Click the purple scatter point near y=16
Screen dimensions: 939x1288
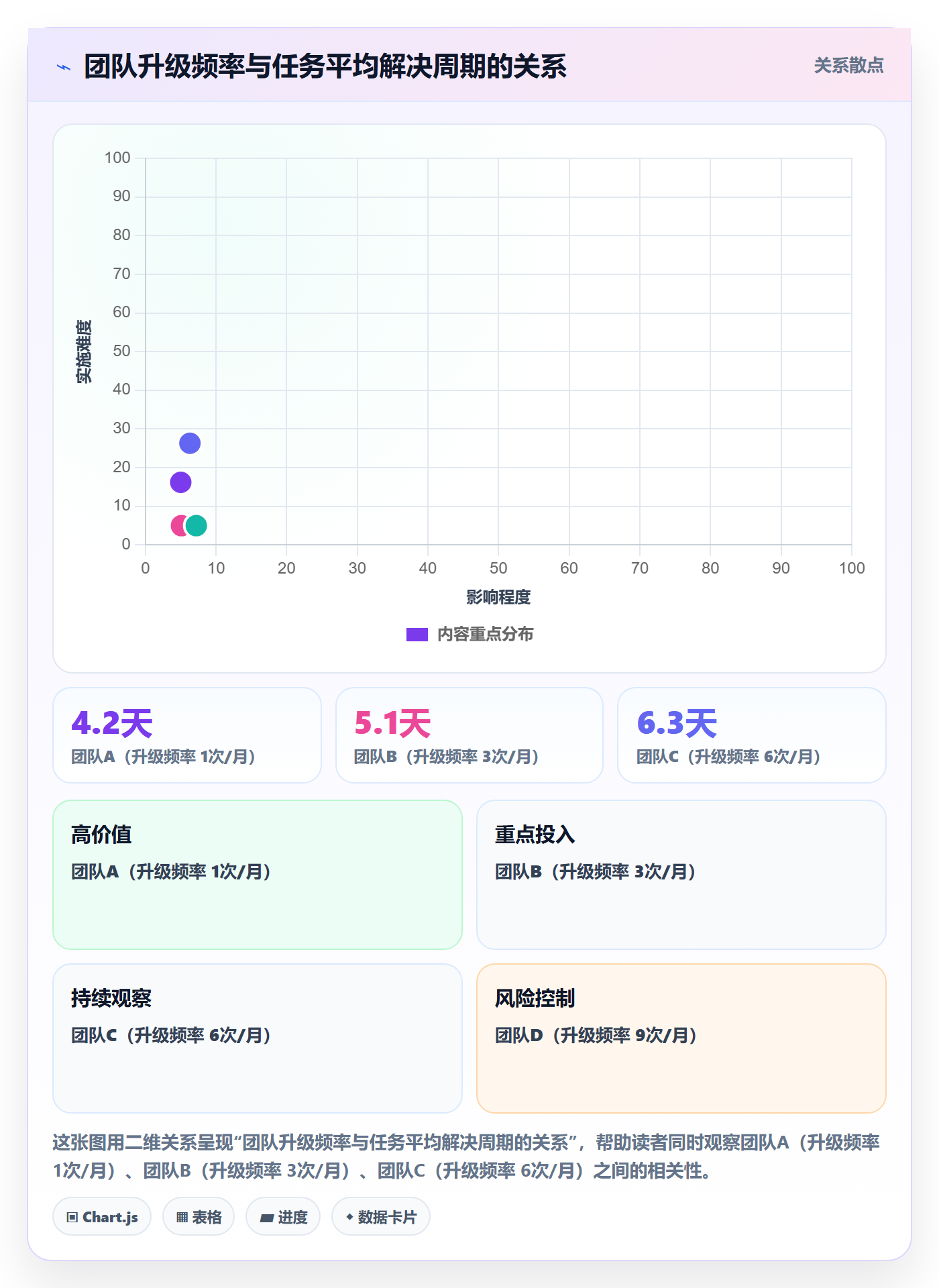coord(180,482)
